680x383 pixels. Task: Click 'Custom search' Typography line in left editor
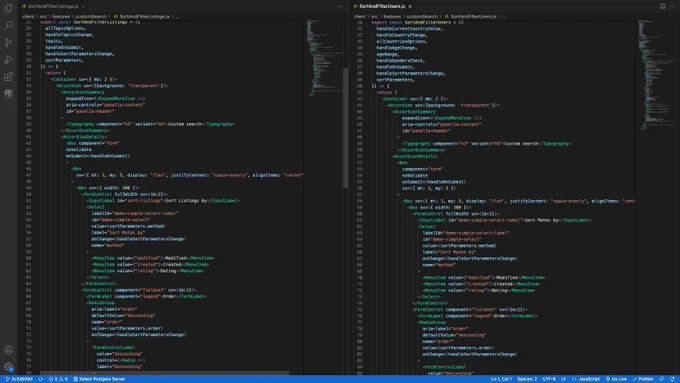(x=150, y=124)
